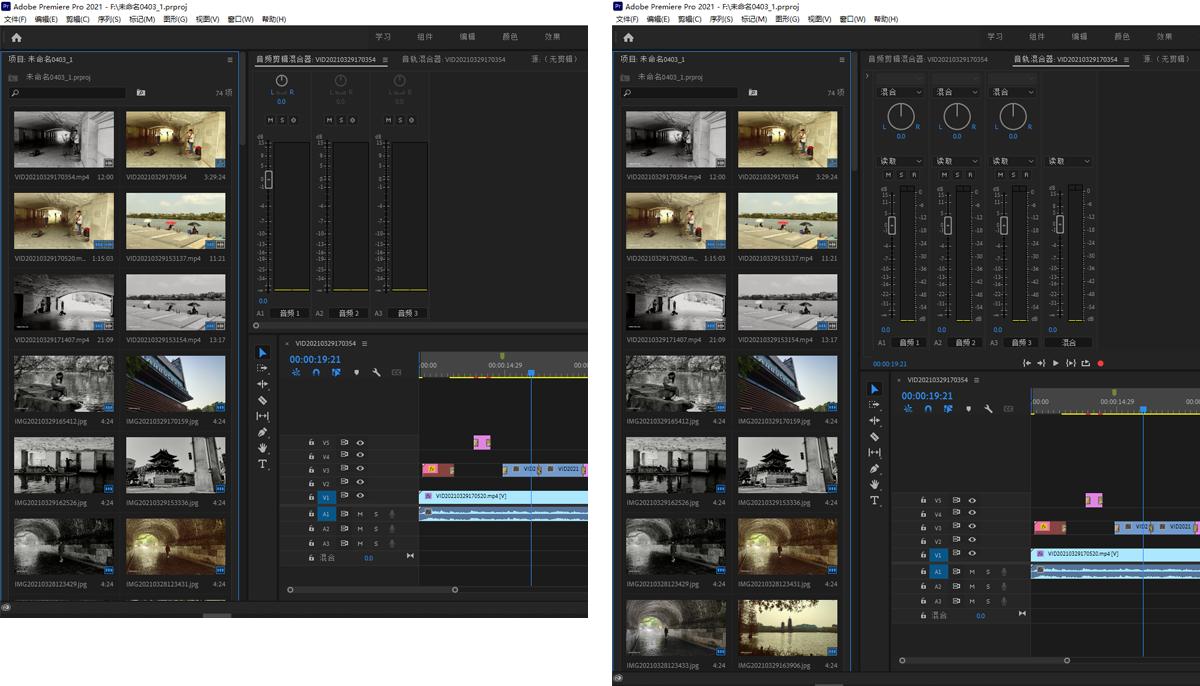Select the Hand tool in left window
This screenshot has width=1200, height=686.
(263, 448)
